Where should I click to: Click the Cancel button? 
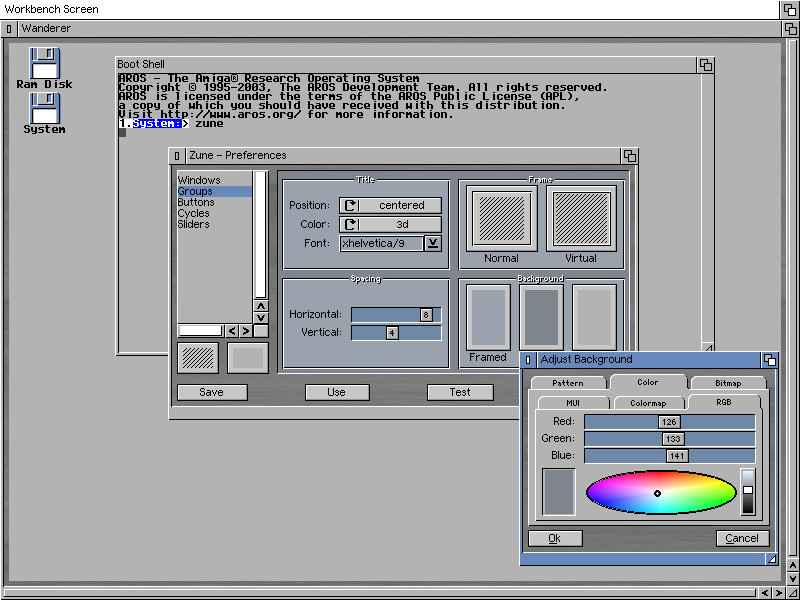pos(742,539)
